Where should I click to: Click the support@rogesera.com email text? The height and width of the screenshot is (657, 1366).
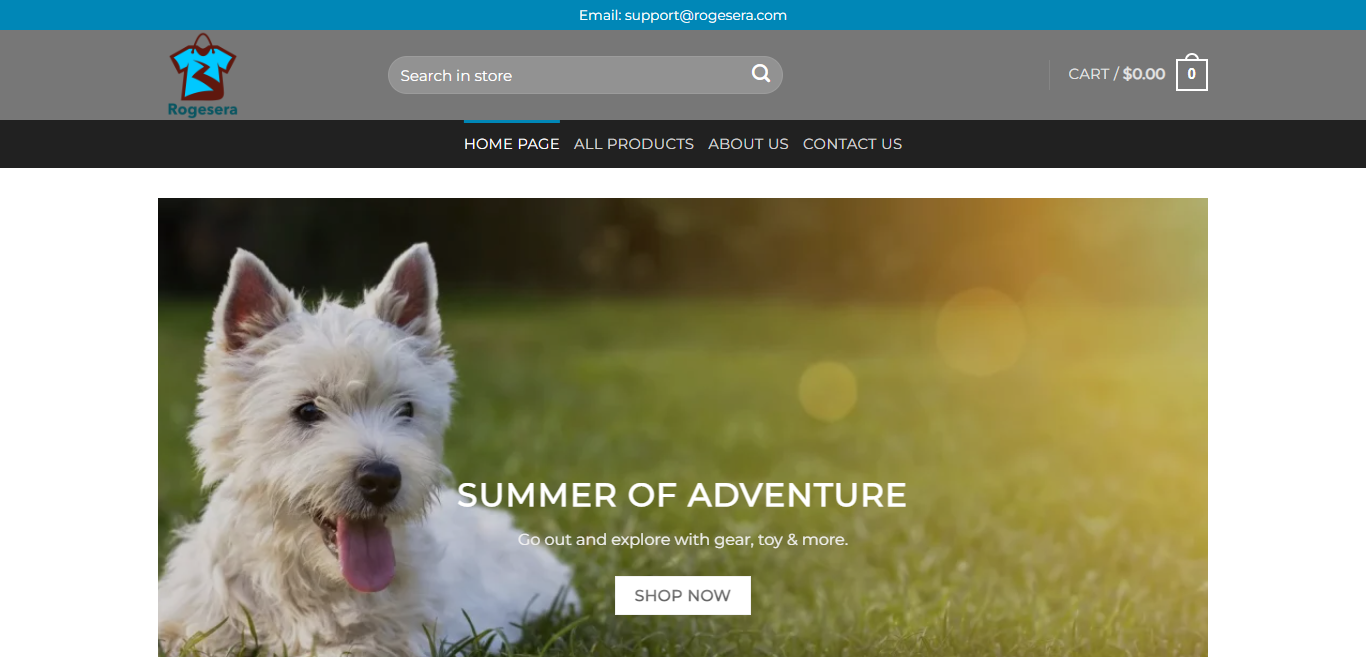[x=706, y=15]
